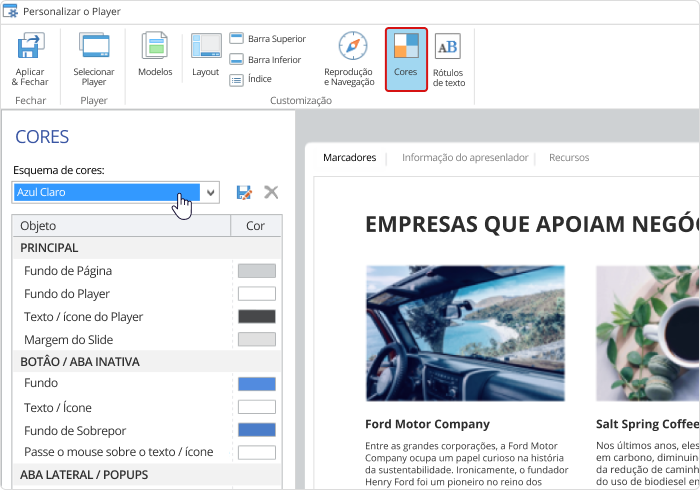
Task: Change the Fundo de Página color swatch
Action: point(257,271)
